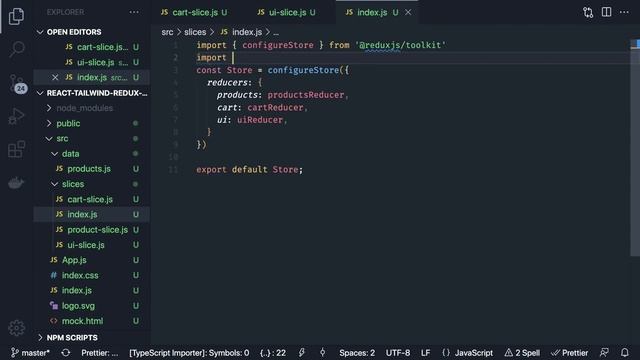
Task: Click index.js in the breadcrumb
Action: [x=247, y=32]
